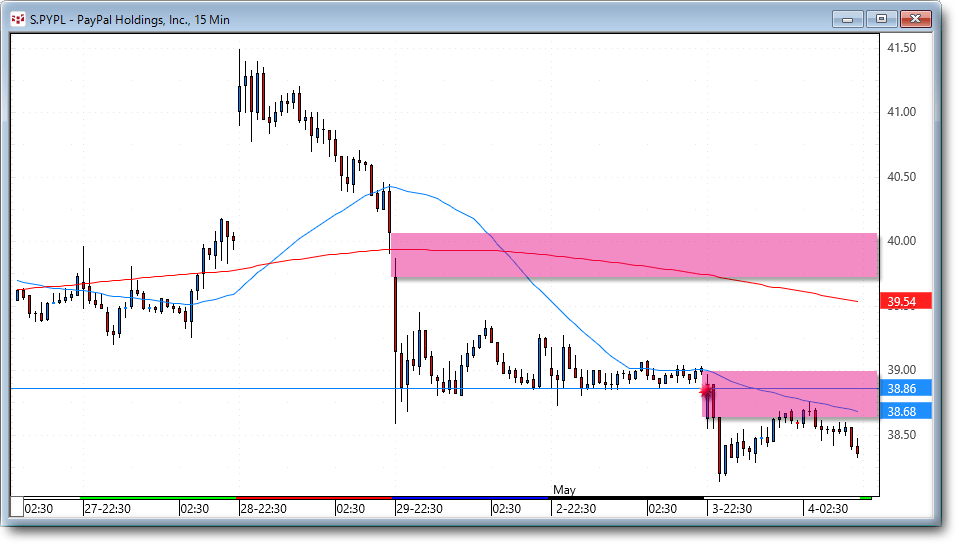
Task: Minimize the PayPal chart window
Action: pyautogui.click(x=847, y=19)
